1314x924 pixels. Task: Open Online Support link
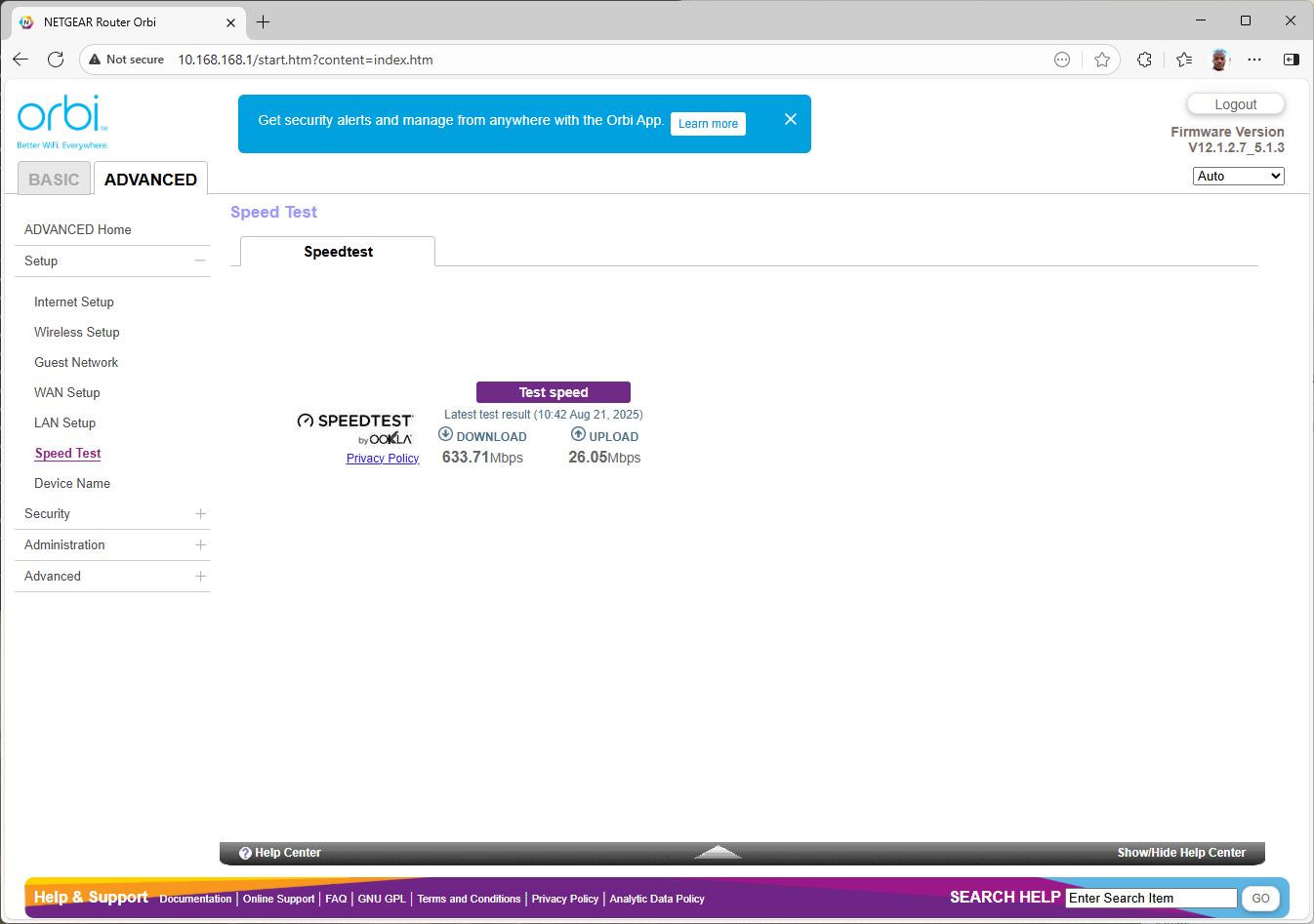pyautogui.click(x=278, y=899)
